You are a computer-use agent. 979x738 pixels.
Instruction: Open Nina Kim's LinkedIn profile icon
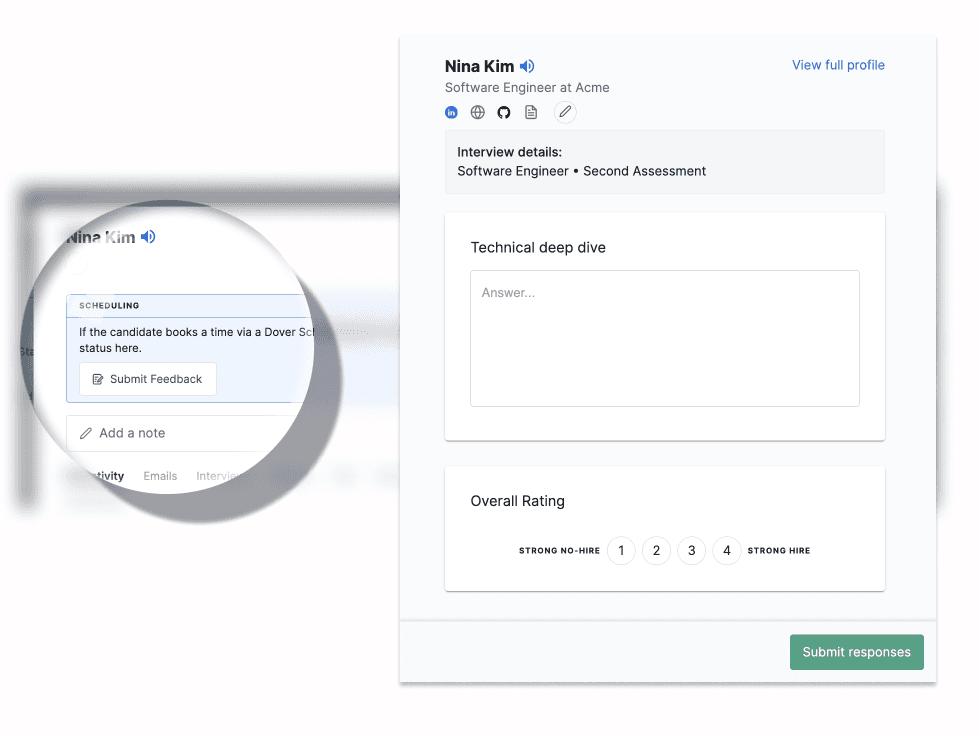[451, 112]
